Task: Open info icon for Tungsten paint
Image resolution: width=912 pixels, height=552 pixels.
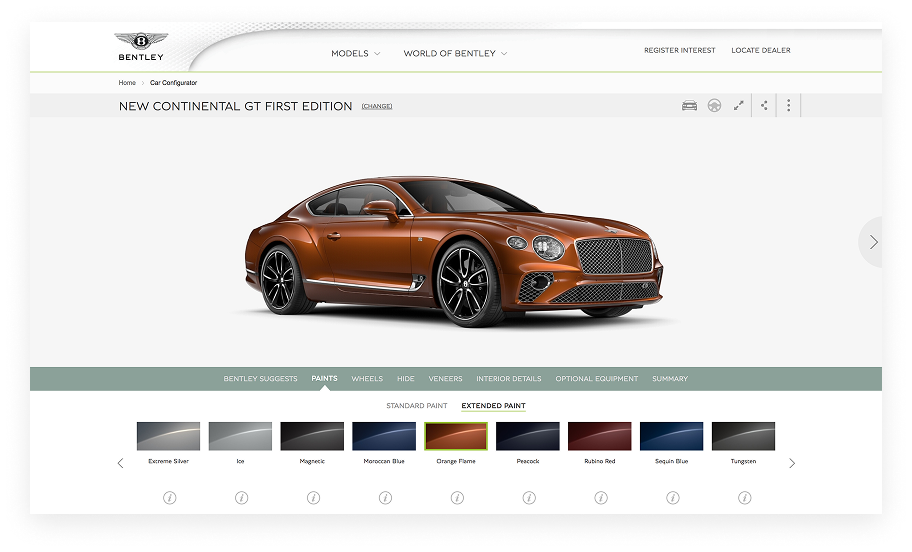Action: pos(744,498)
